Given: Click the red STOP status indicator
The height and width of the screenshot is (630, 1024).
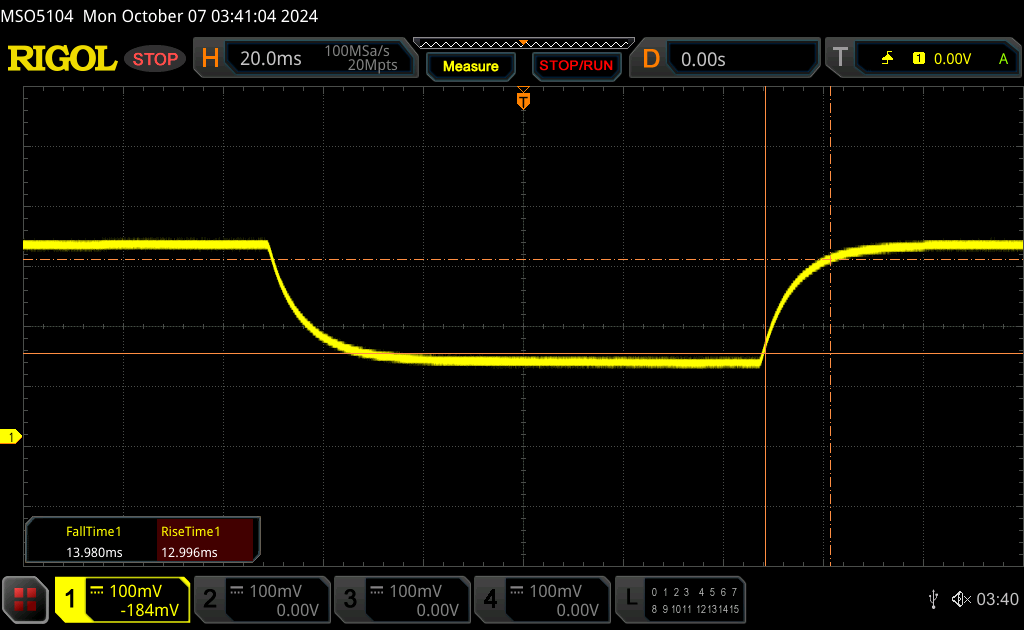Looking at the screenshot, I should point(156,59).
